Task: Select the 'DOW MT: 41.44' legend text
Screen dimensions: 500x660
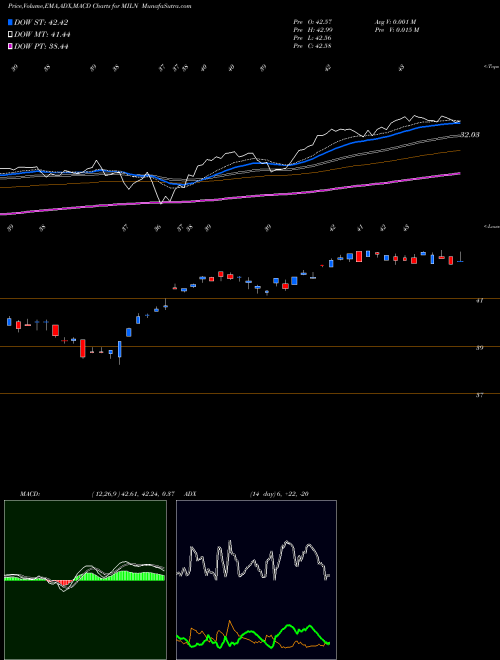Action: click(x=42, y=35)
